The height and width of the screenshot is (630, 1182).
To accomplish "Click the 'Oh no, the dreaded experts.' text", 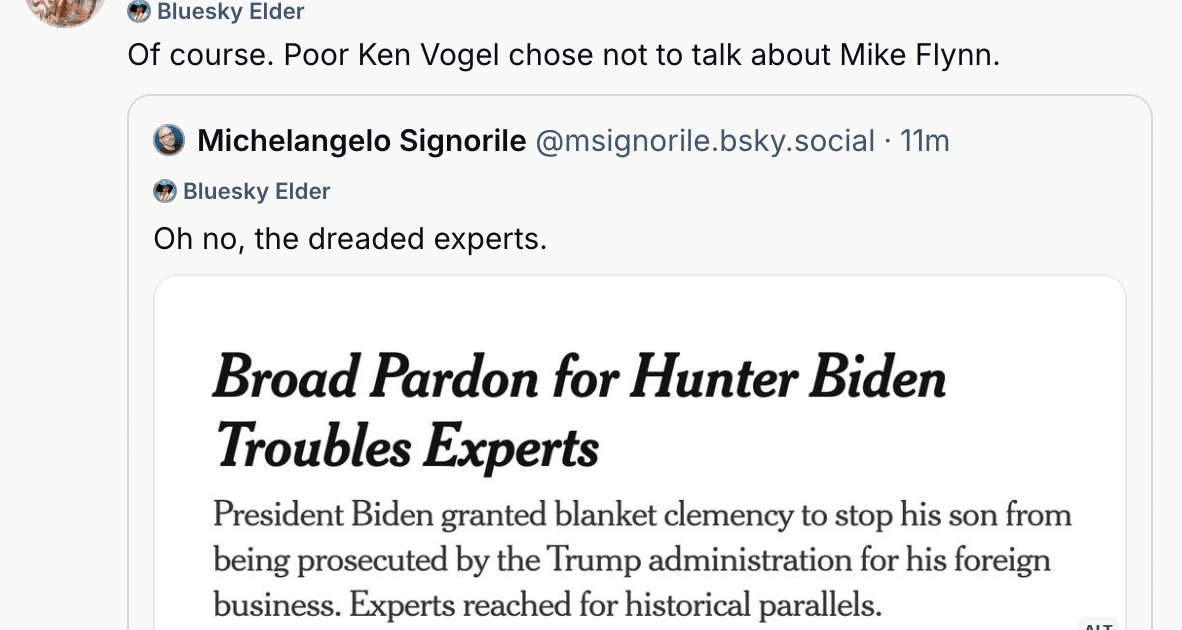I will 350,239.
